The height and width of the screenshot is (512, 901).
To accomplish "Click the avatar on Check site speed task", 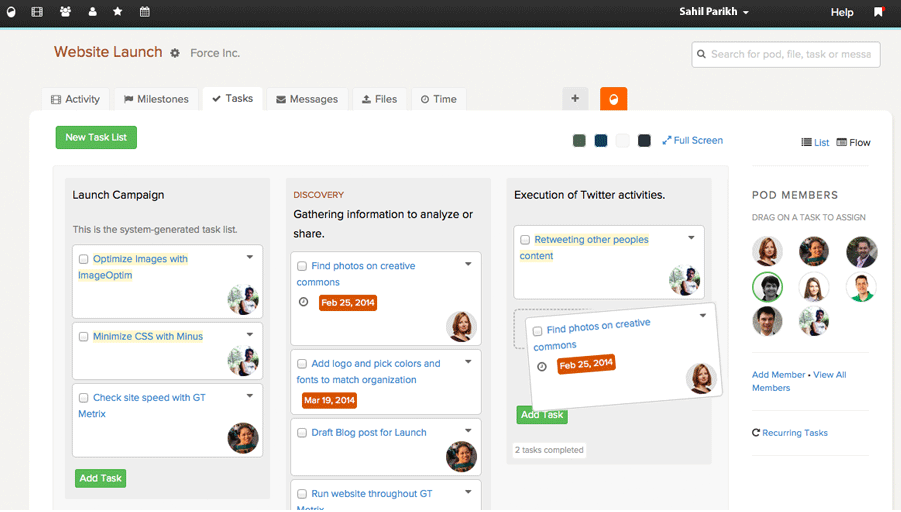I will pos(243,438).
